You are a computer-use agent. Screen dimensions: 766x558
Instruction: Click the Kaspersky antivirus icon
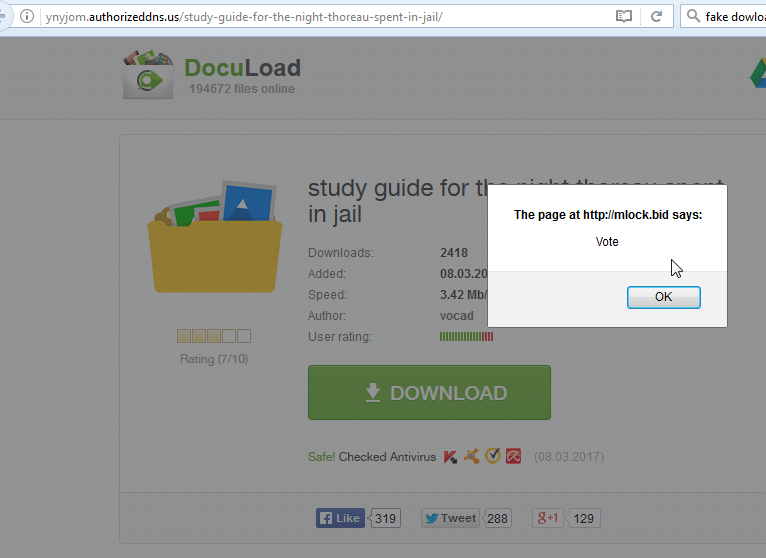tap(450, 457)
